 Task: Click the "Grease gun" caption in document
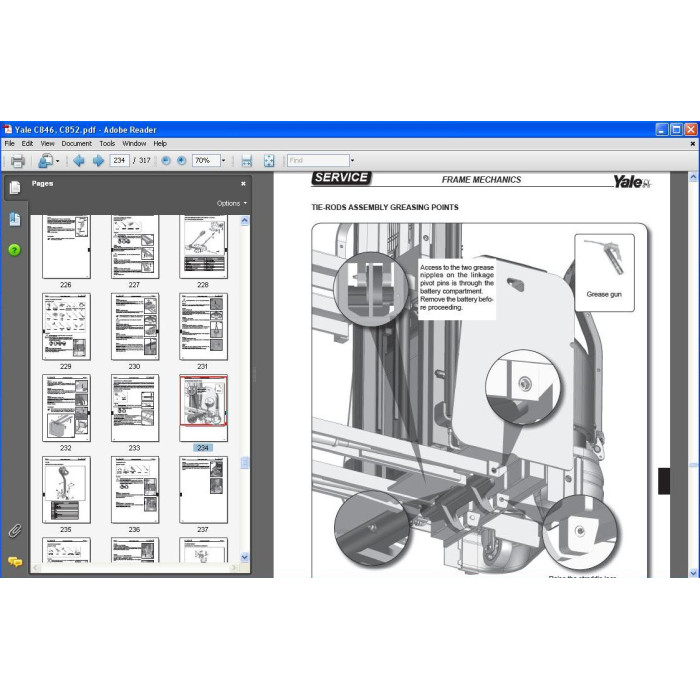[604, 294]
